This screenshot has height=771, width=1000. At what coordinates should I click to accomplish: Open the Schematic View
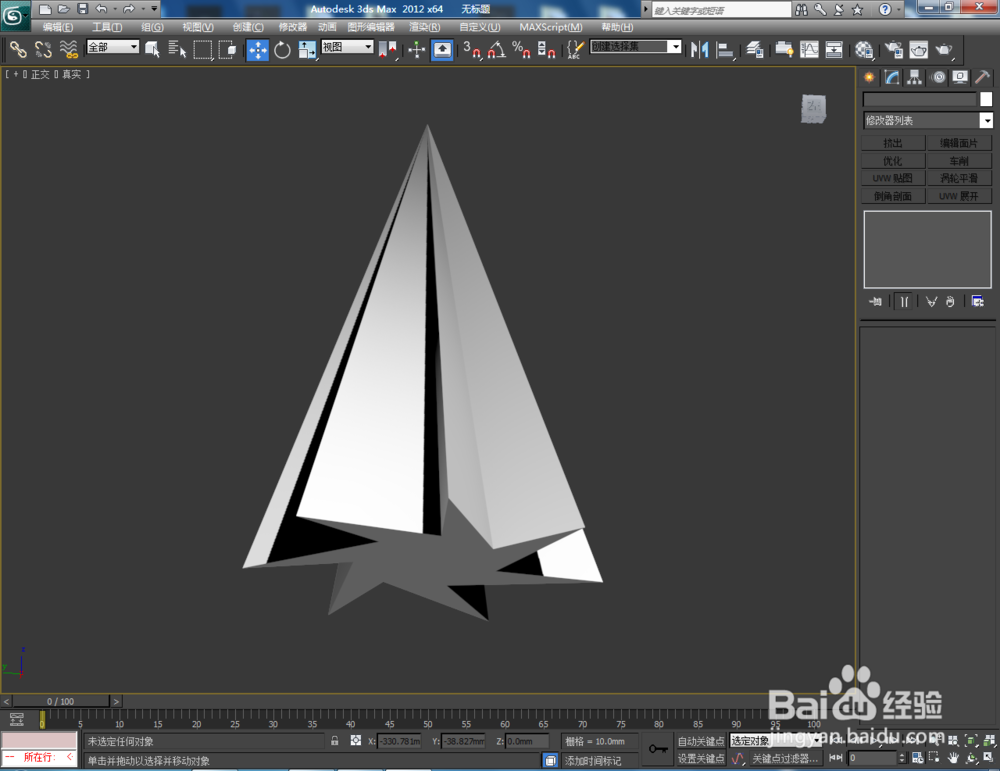834,50
